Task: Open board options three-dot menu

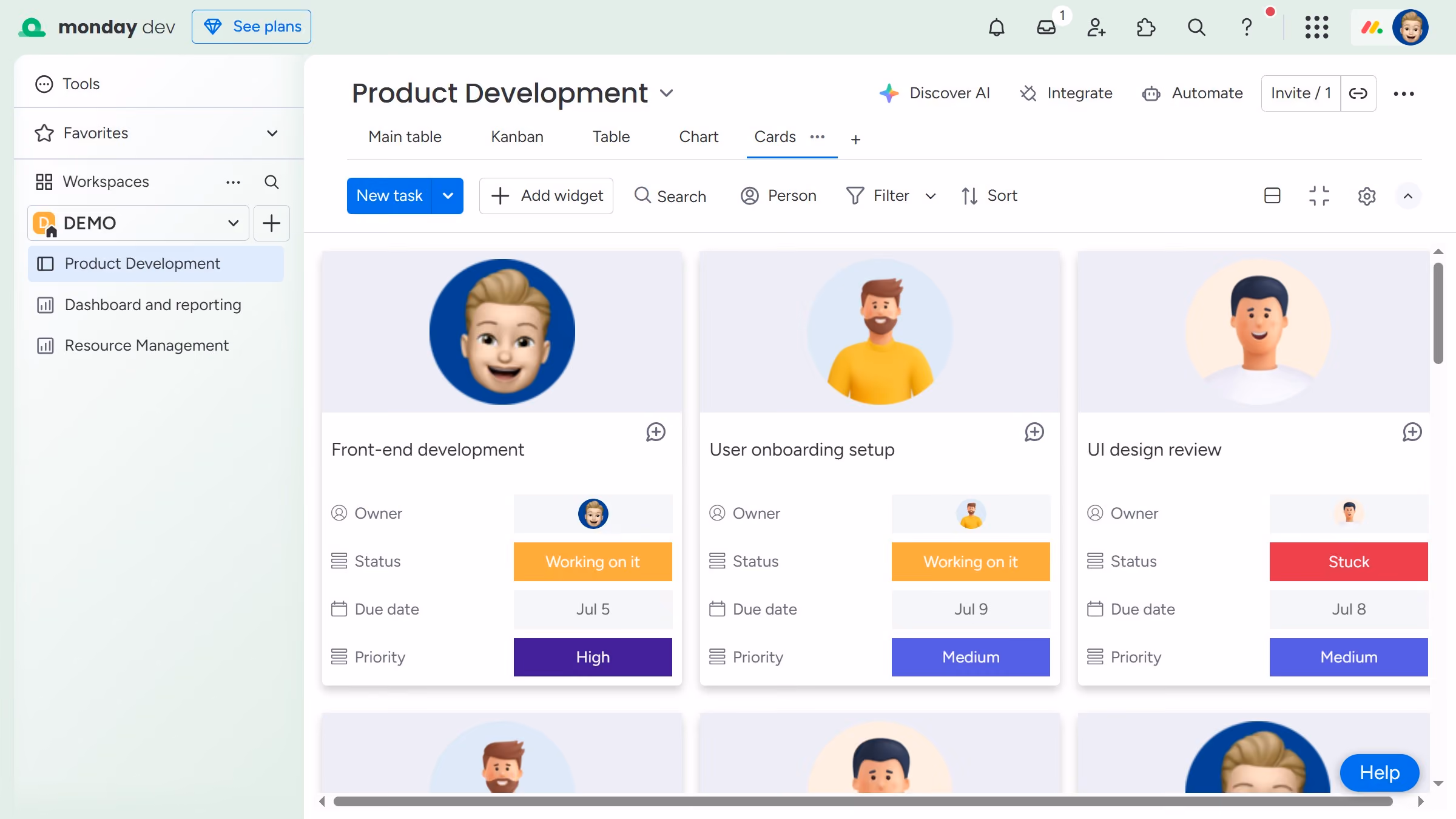Action: pos(1404,93)
